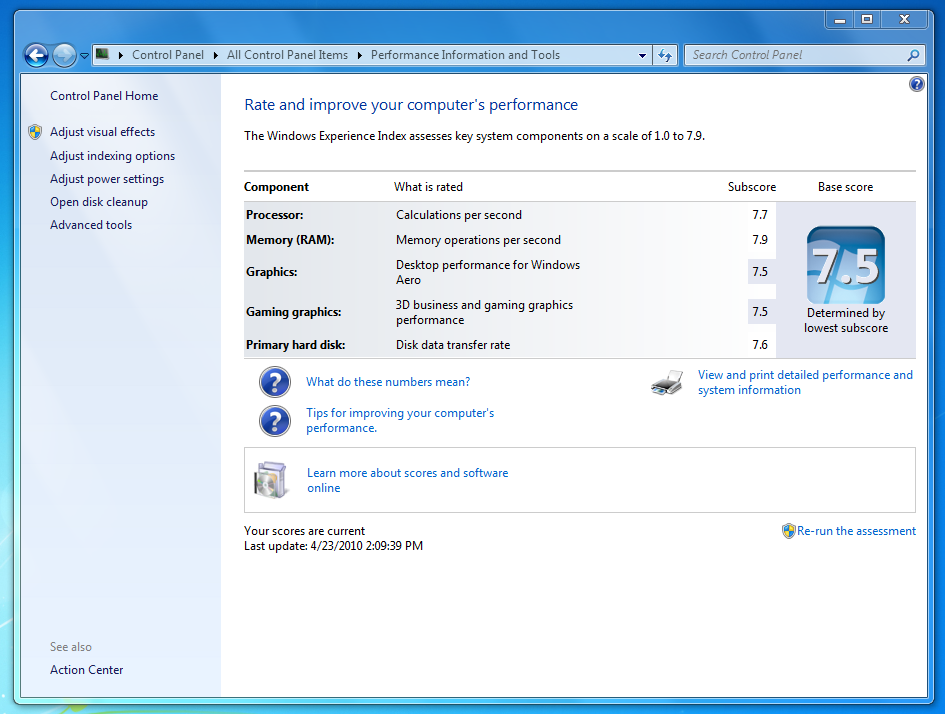Click the Processor: row label

(x=275, y=215)
